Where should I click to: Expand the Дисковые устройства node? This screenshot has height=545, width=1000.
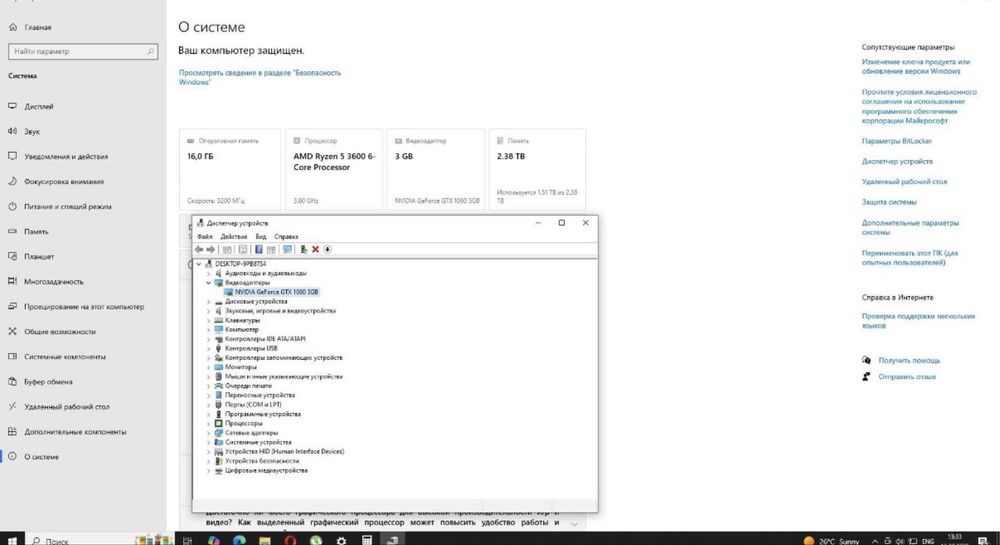point(209,302)
